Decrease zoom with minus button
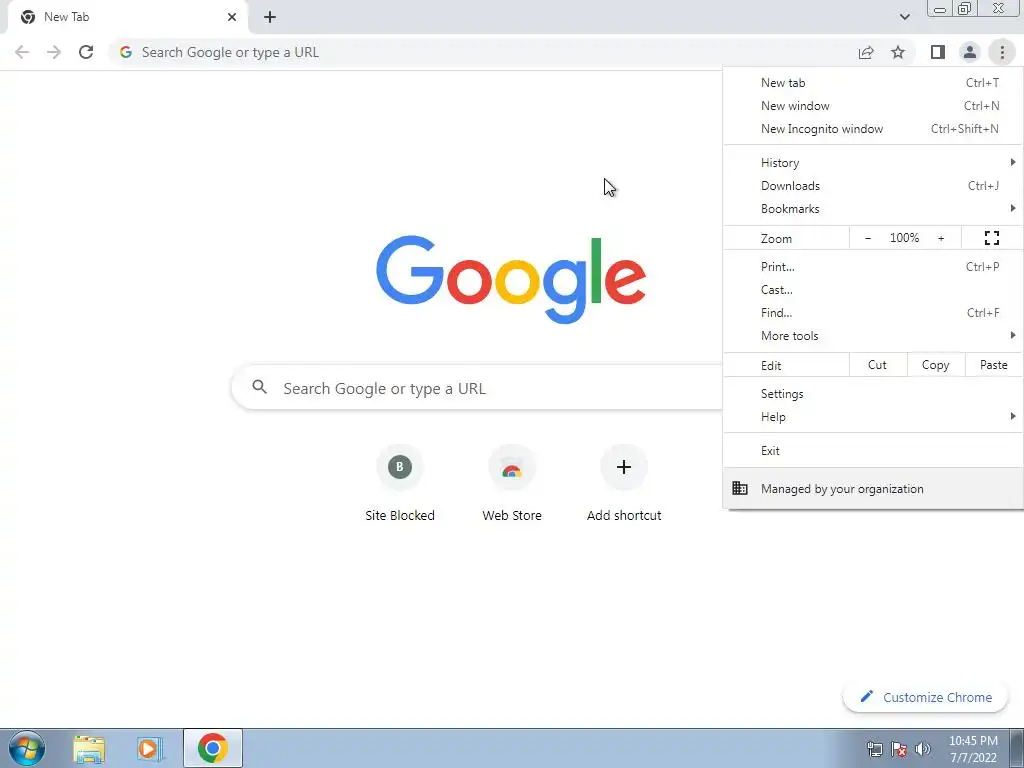The width and height of the screenshot is (1024, 768). point(868,238)
